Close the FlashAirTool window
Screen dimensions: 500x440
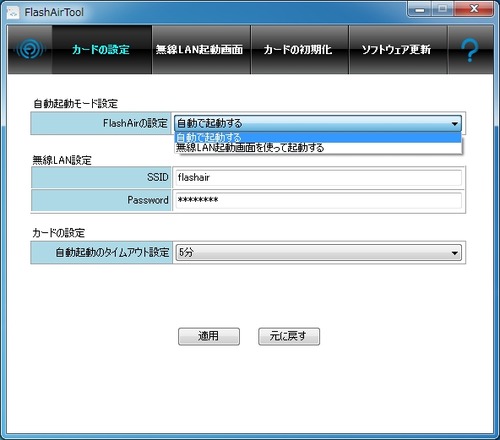click(474, 9)
